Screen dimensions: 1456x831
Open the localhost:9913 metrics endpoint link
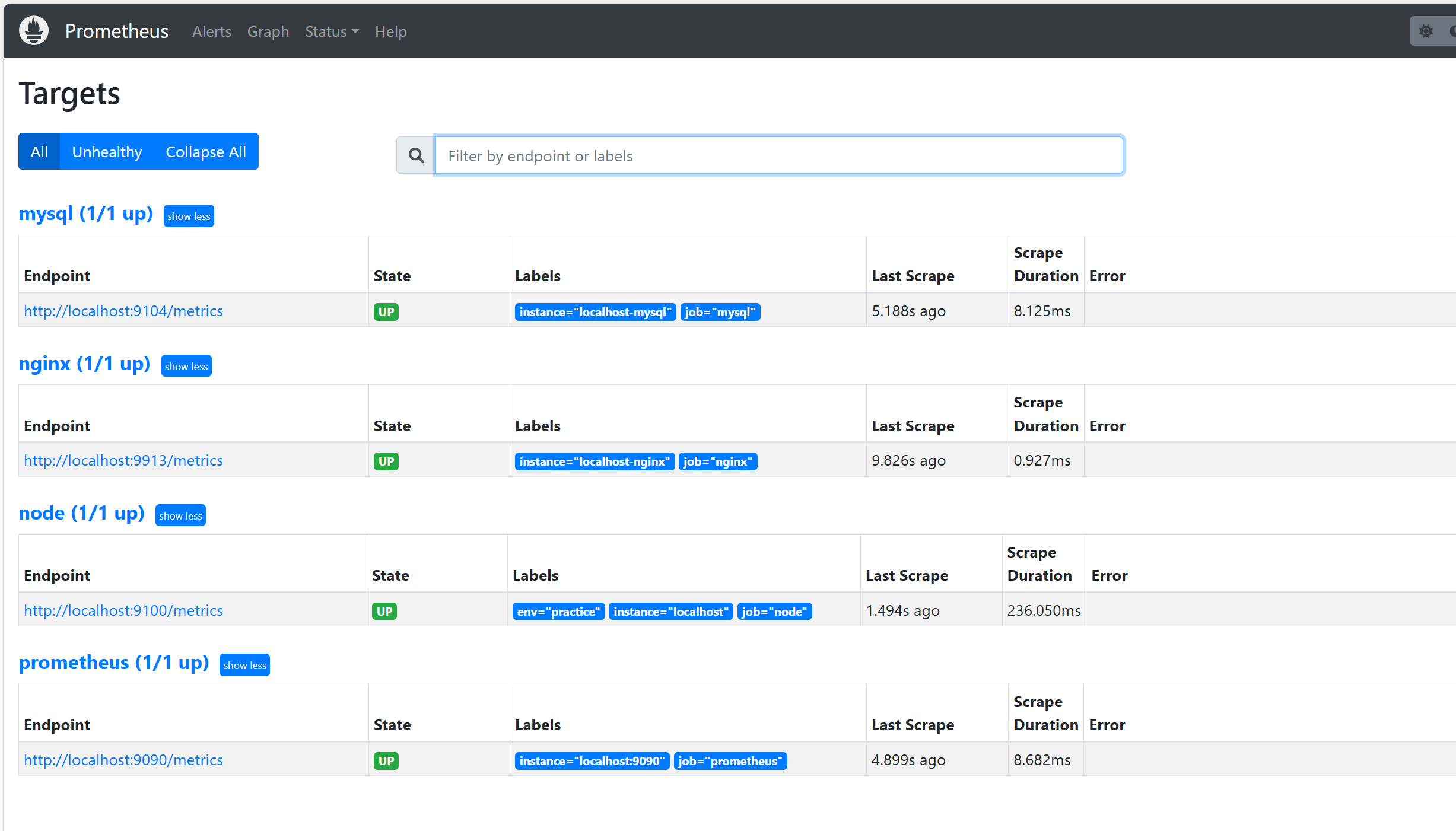coord(123,460)
